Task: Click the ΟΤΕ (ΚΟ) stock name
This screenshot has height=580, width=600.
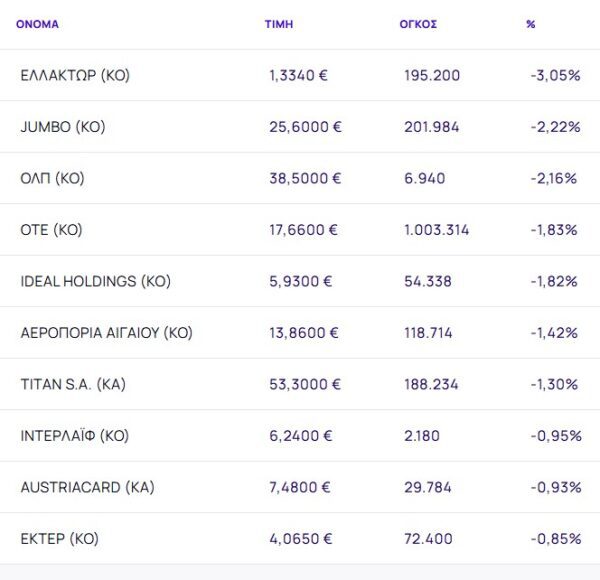Action: click(51, 230)
